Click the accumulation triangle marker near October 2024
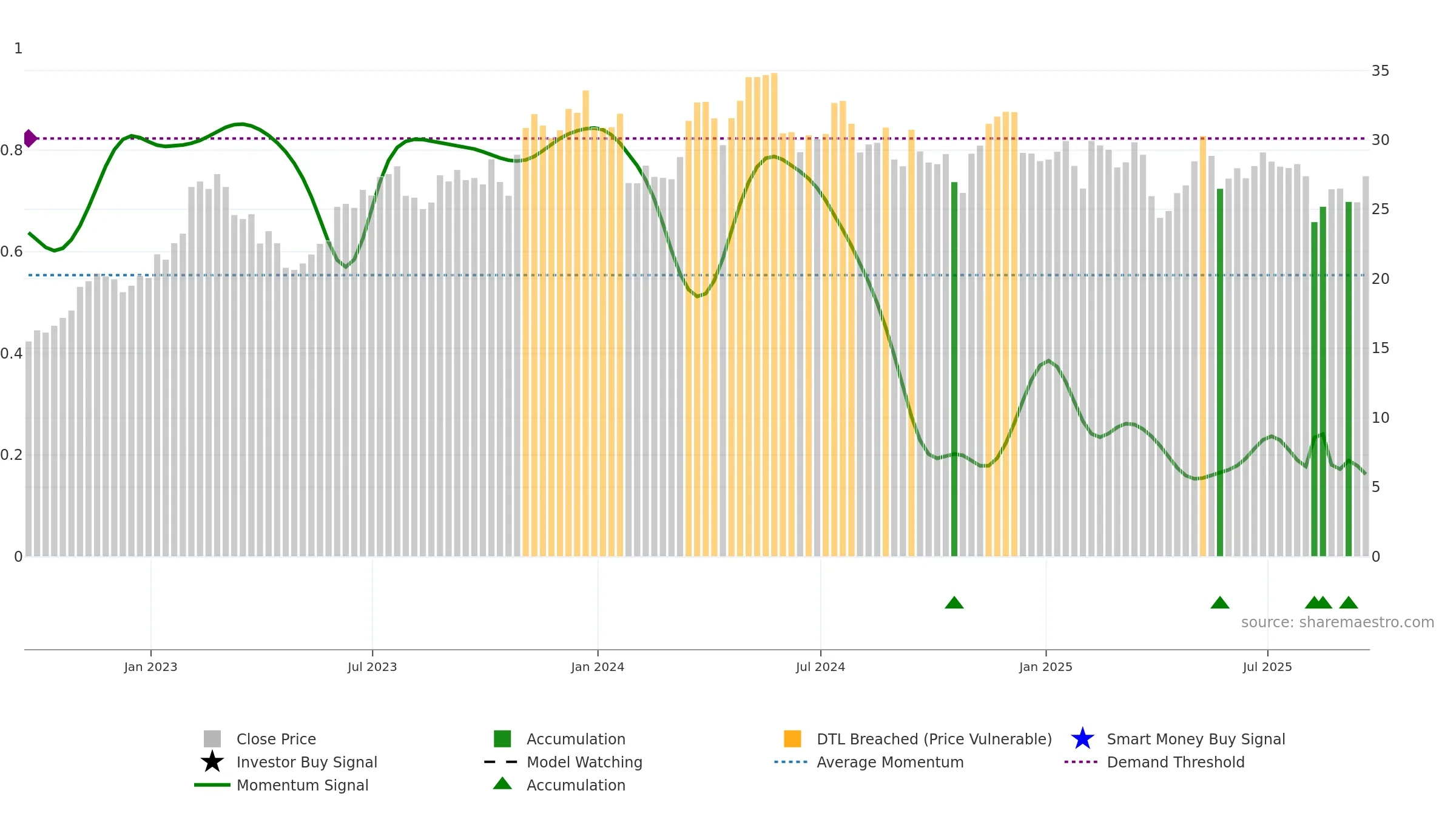 pyautogui.click(x=954, y=602)
